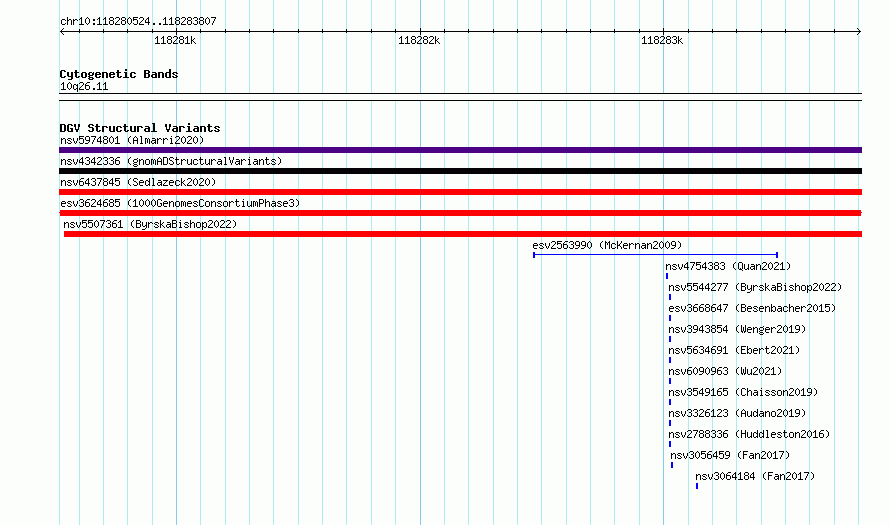Open nsv6090963 (Wu2021) label
This screenshot has width=890, height=525.
pos(725,371)
